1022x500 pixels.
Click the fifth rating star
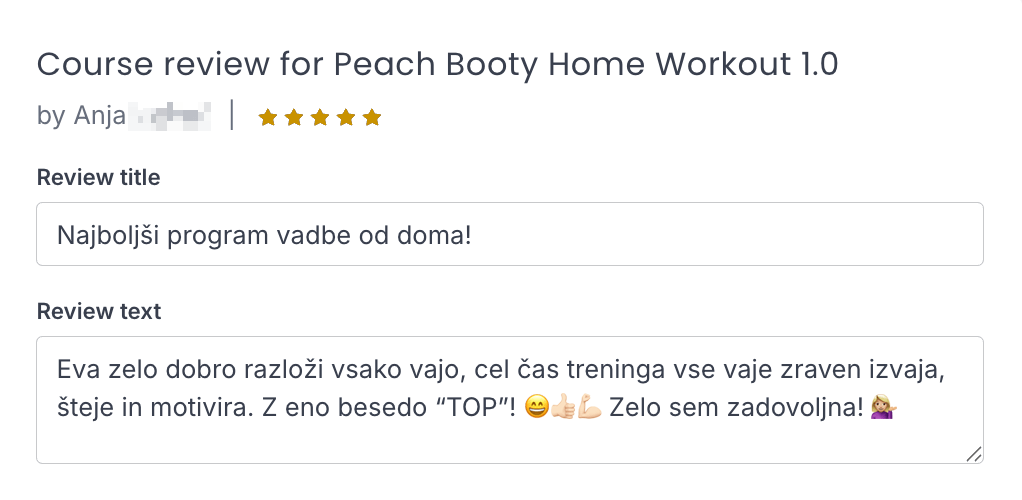tap(372, 118)
